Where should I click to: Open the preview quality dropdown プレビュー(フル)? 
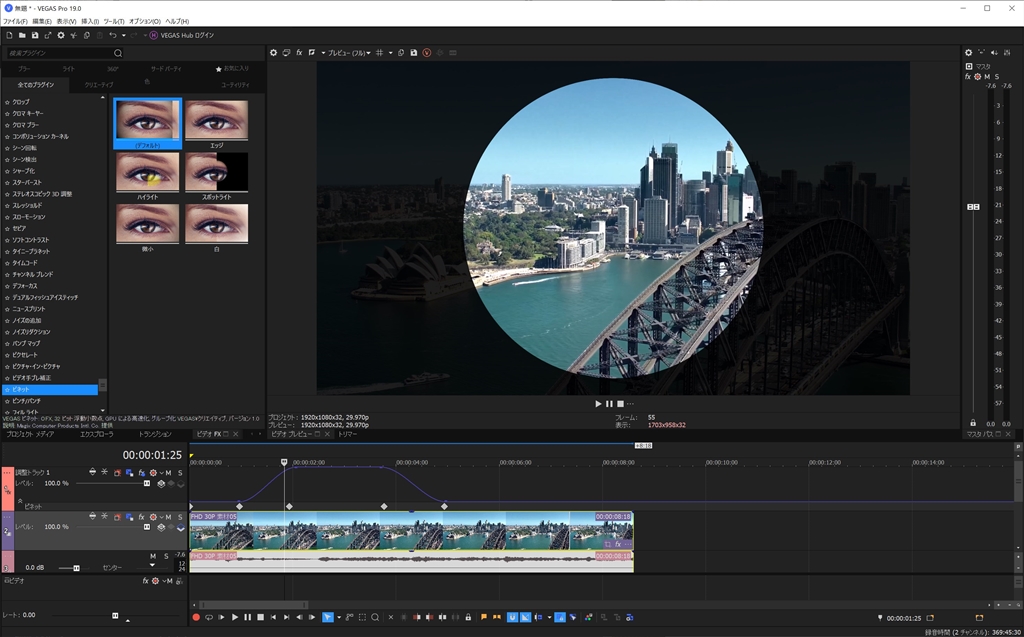pos(349,52)
